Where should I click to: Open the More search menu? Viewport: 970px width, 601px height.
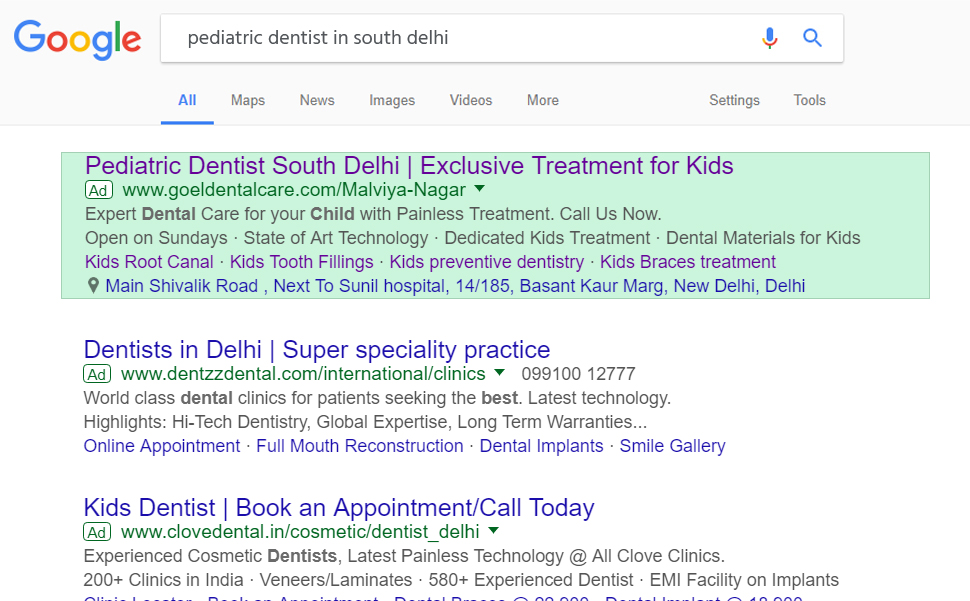click(x=543, y=100)
